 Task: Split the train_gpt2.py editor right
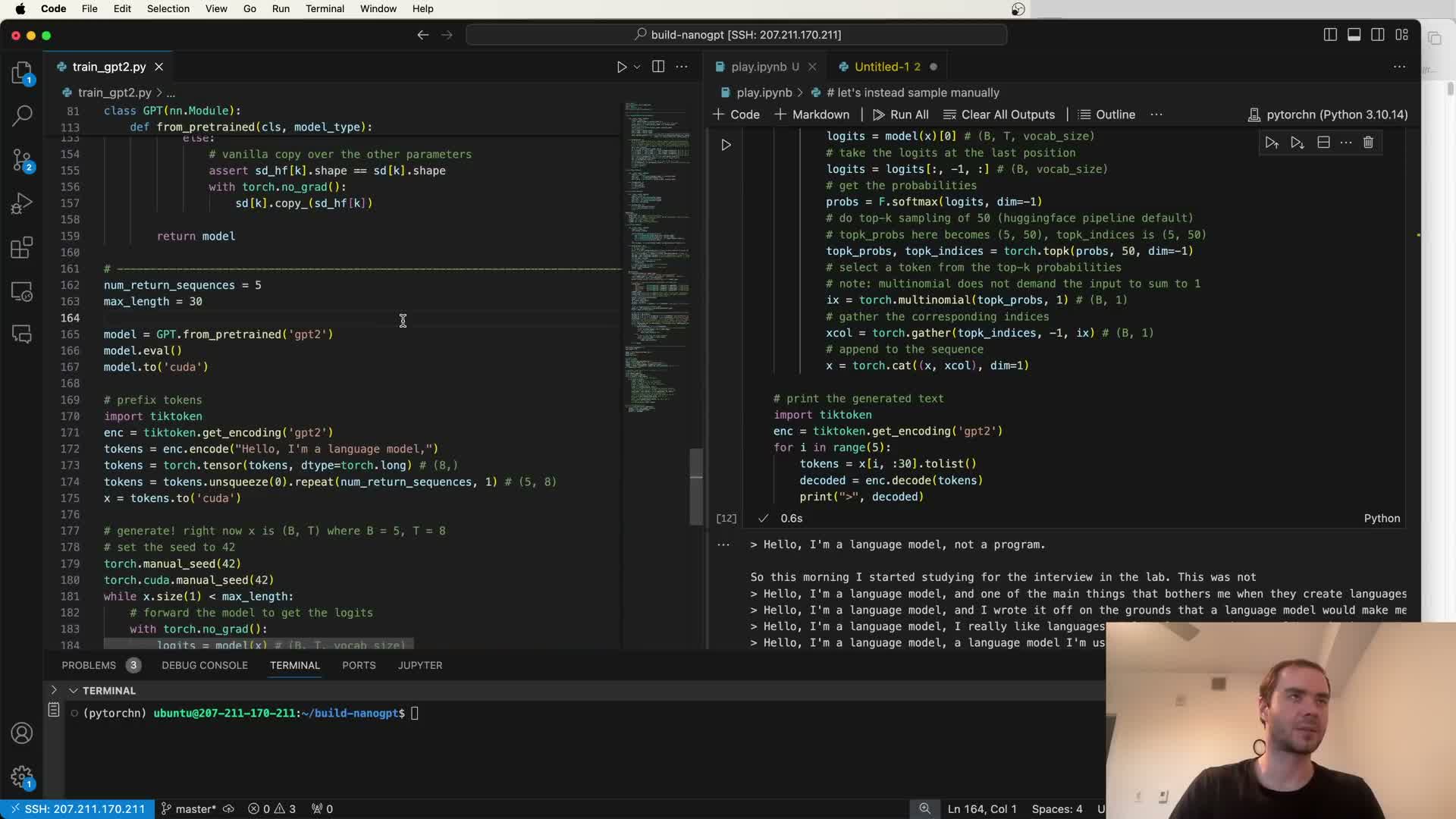tap(658, 67)
